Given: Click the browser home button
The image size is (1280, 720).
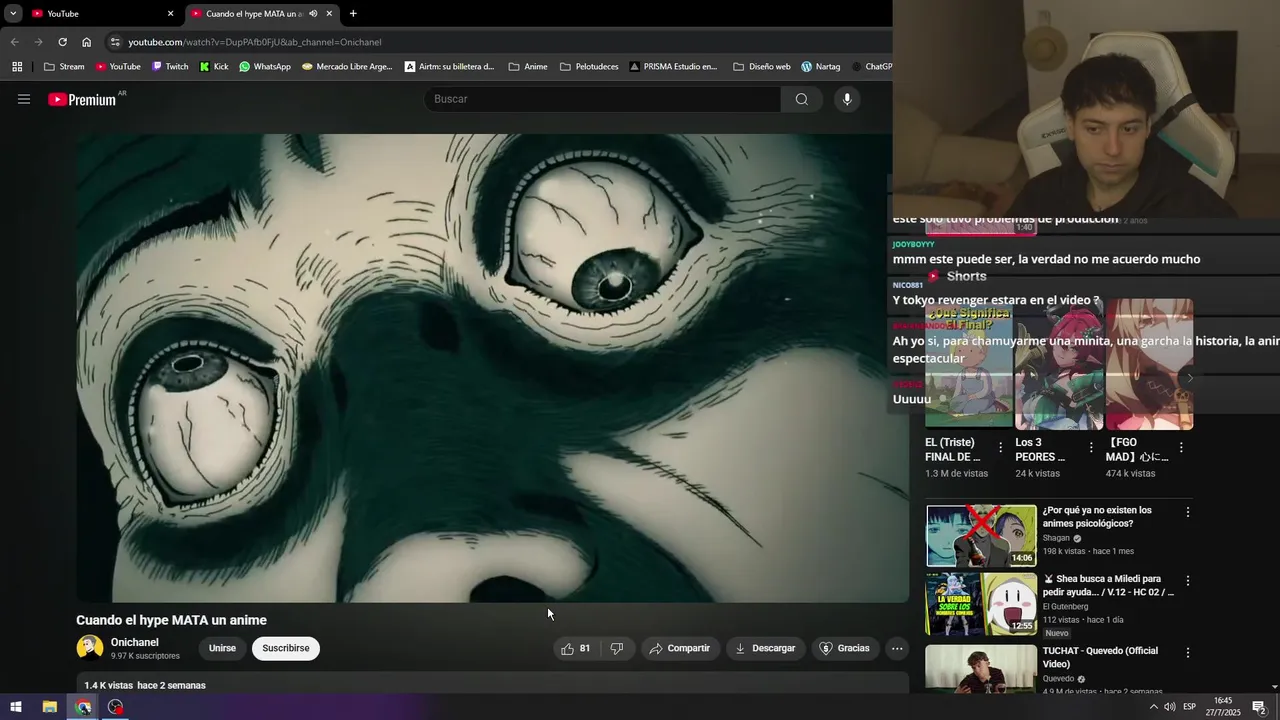Looking at the screenshot, I should click(86, 42).
